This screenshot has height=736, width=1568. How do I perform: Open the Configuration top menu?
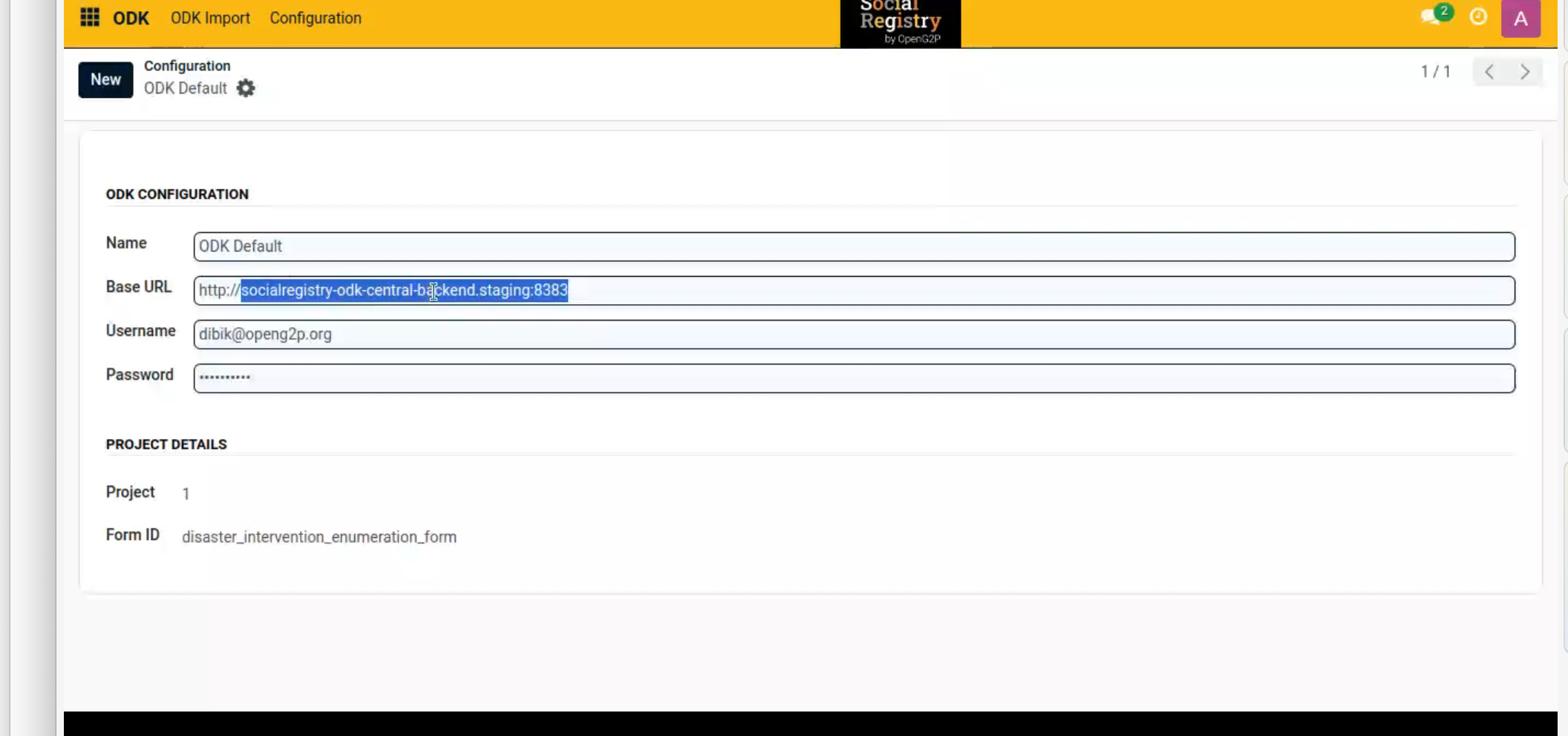coord(315,18)
